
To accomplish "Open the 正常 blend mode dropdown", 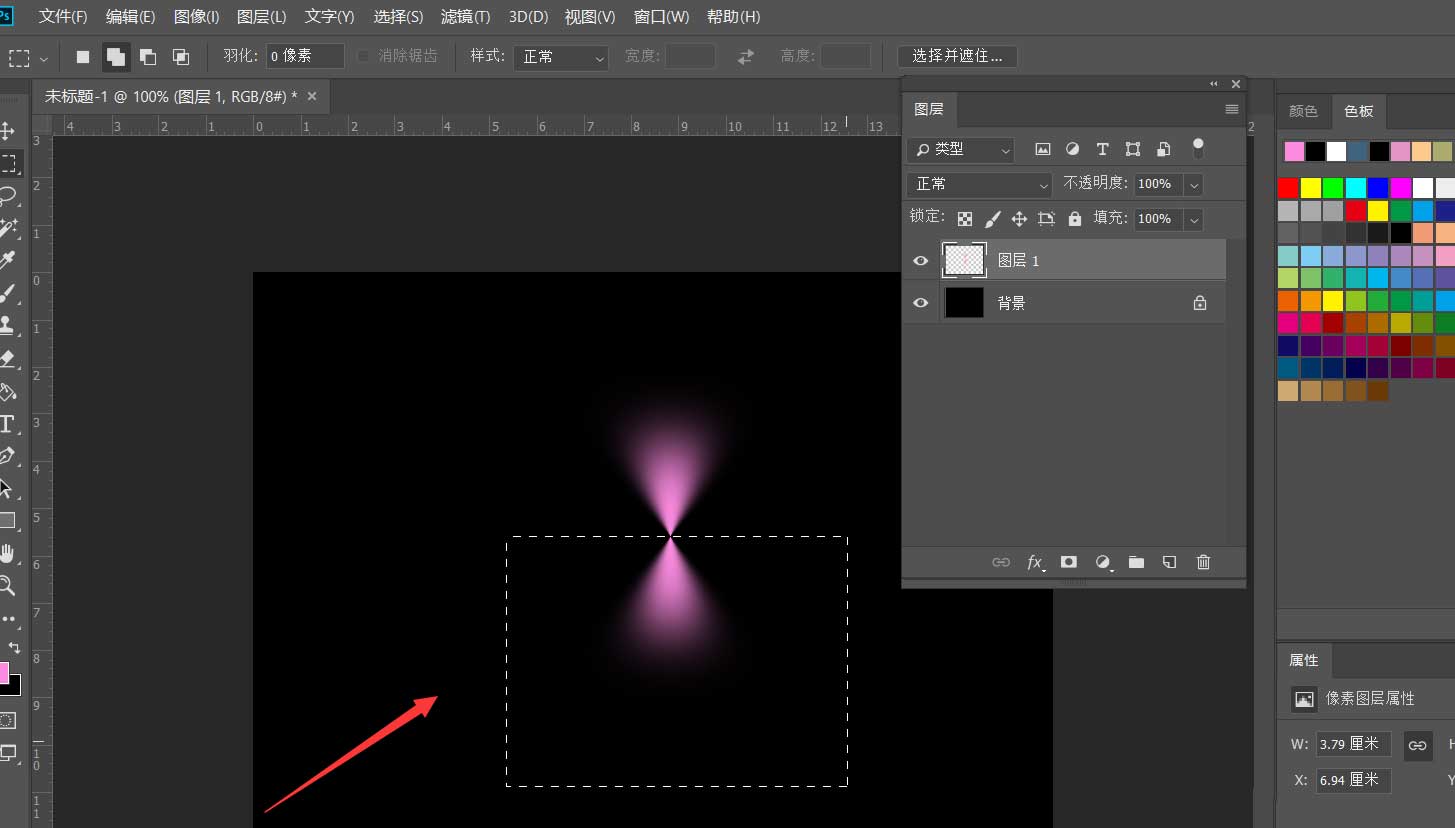I will click(979, 184).
